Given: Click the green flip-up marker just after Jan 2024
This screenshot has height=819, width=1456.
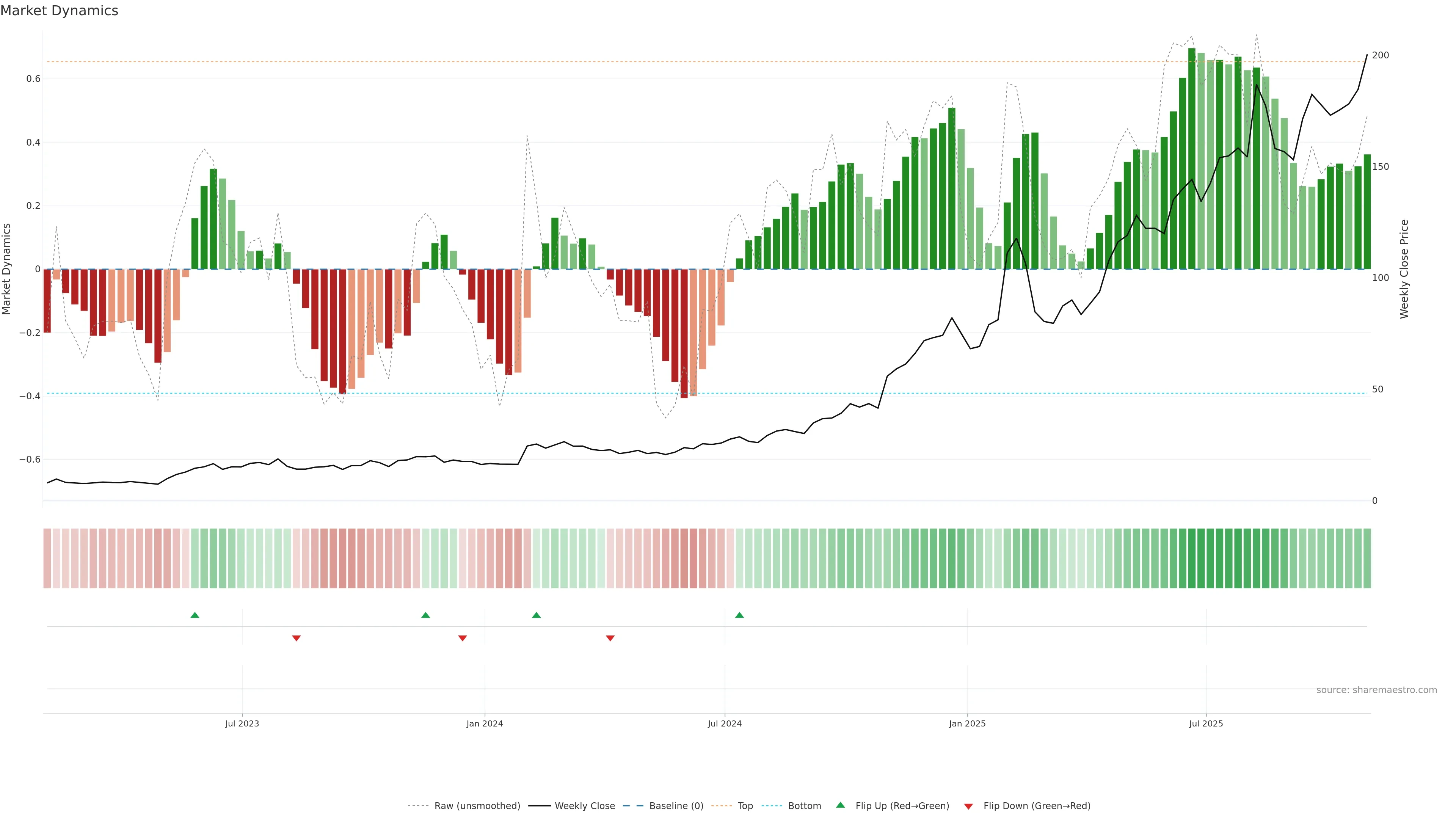Looking at the screenshot, I should point(537,615).
